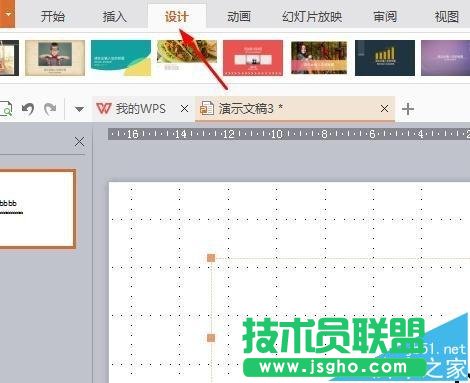This screenshot has width=470, height=383.
Task: Apply the purple gradient design template
Action: click(445, 58)
